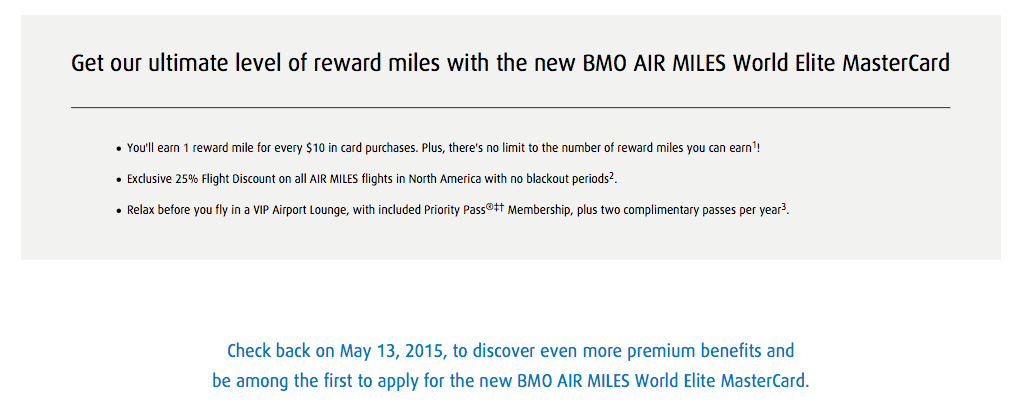This screenshot has width=1028, height=412.
Task: Select the blue 'Check back on May 13, 2015' line
Action: pos(510,351)
